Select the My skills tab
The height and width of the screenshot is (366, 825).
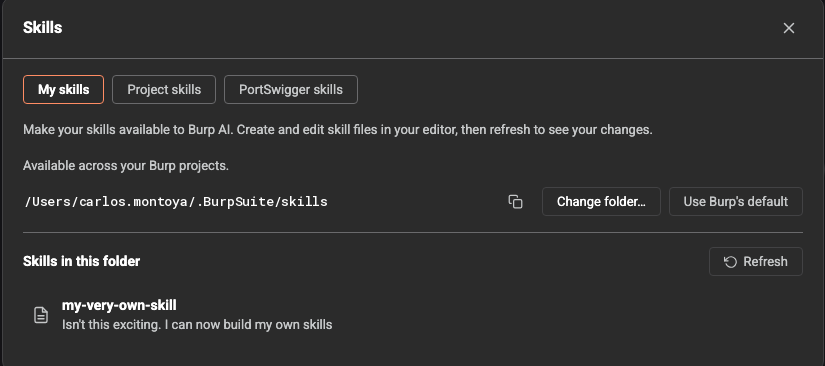click(x=64, y=89)
